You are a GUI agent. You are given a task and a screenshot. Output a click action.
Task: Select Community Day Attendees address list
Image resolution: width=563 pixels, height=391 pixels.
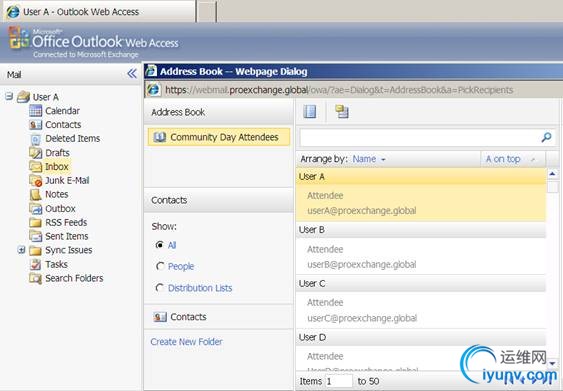[x=219, y=137]
